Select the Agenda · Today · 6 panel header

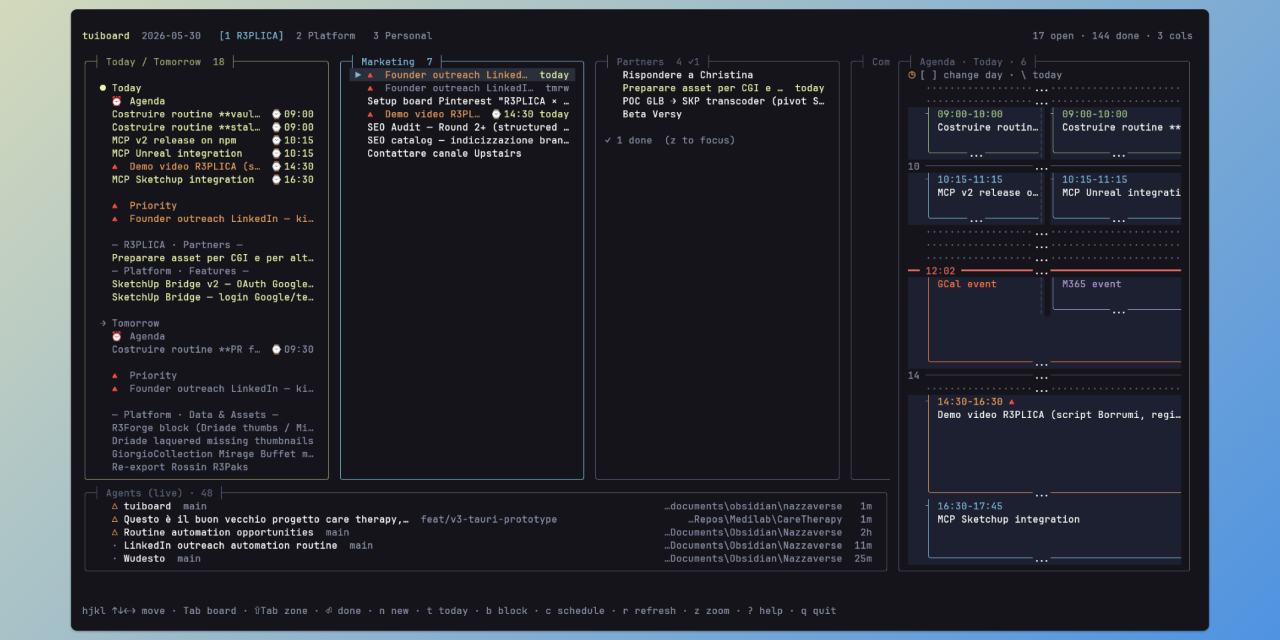(x=973, y=62)
